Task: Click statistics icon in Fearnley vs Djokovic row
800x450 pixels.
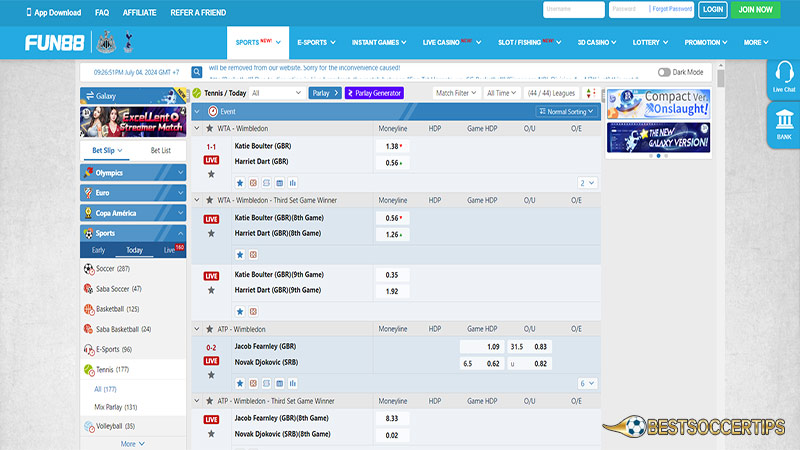Action: point(293,383)
